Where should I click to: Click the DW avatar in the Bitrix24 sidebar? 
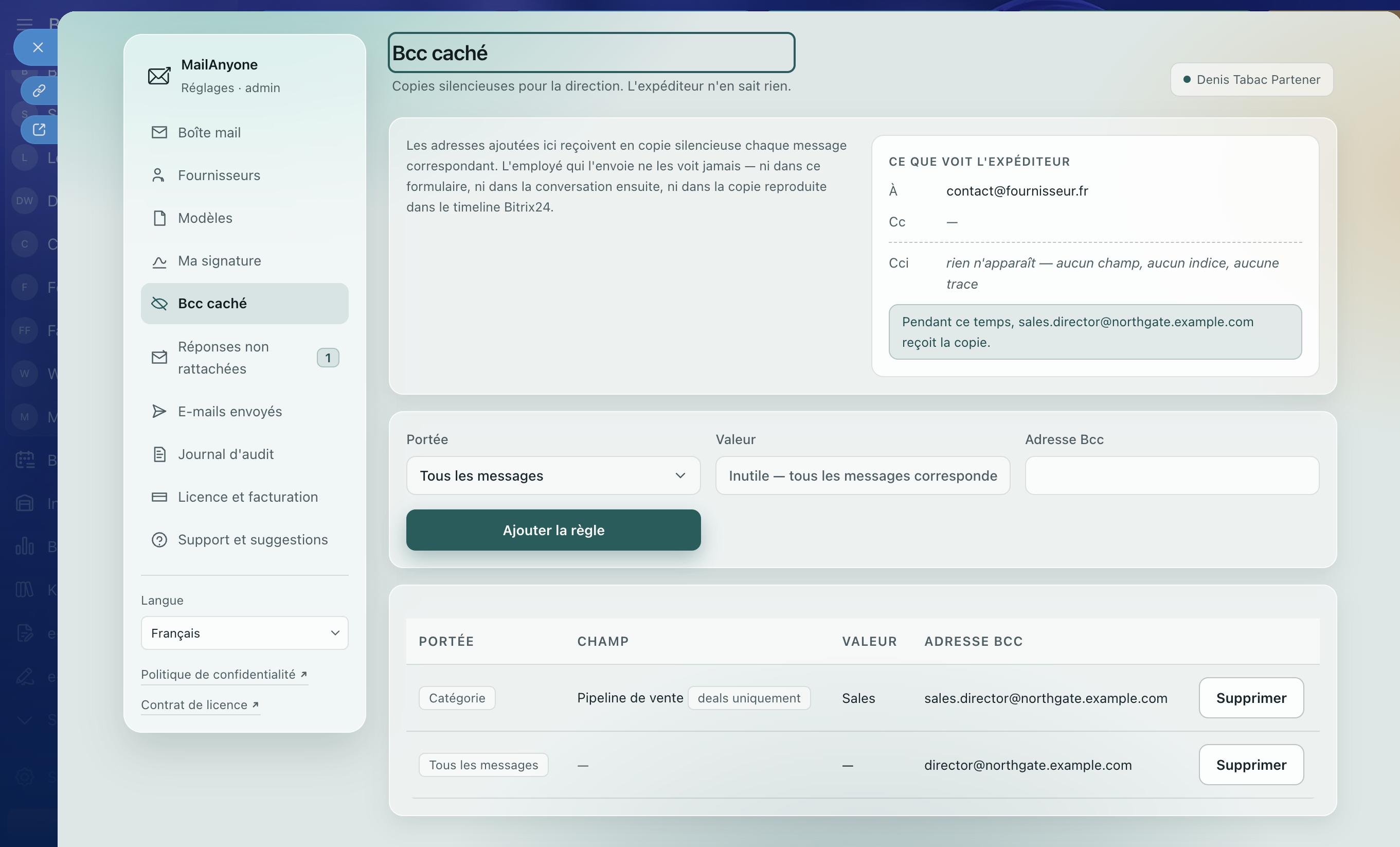25,201
